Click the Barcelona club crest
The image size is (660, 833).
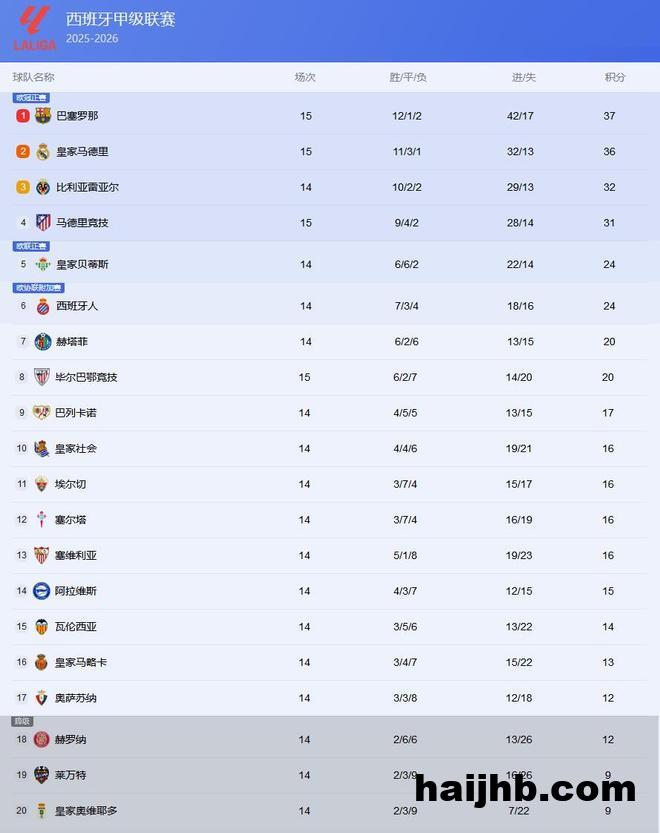[43, 116]
